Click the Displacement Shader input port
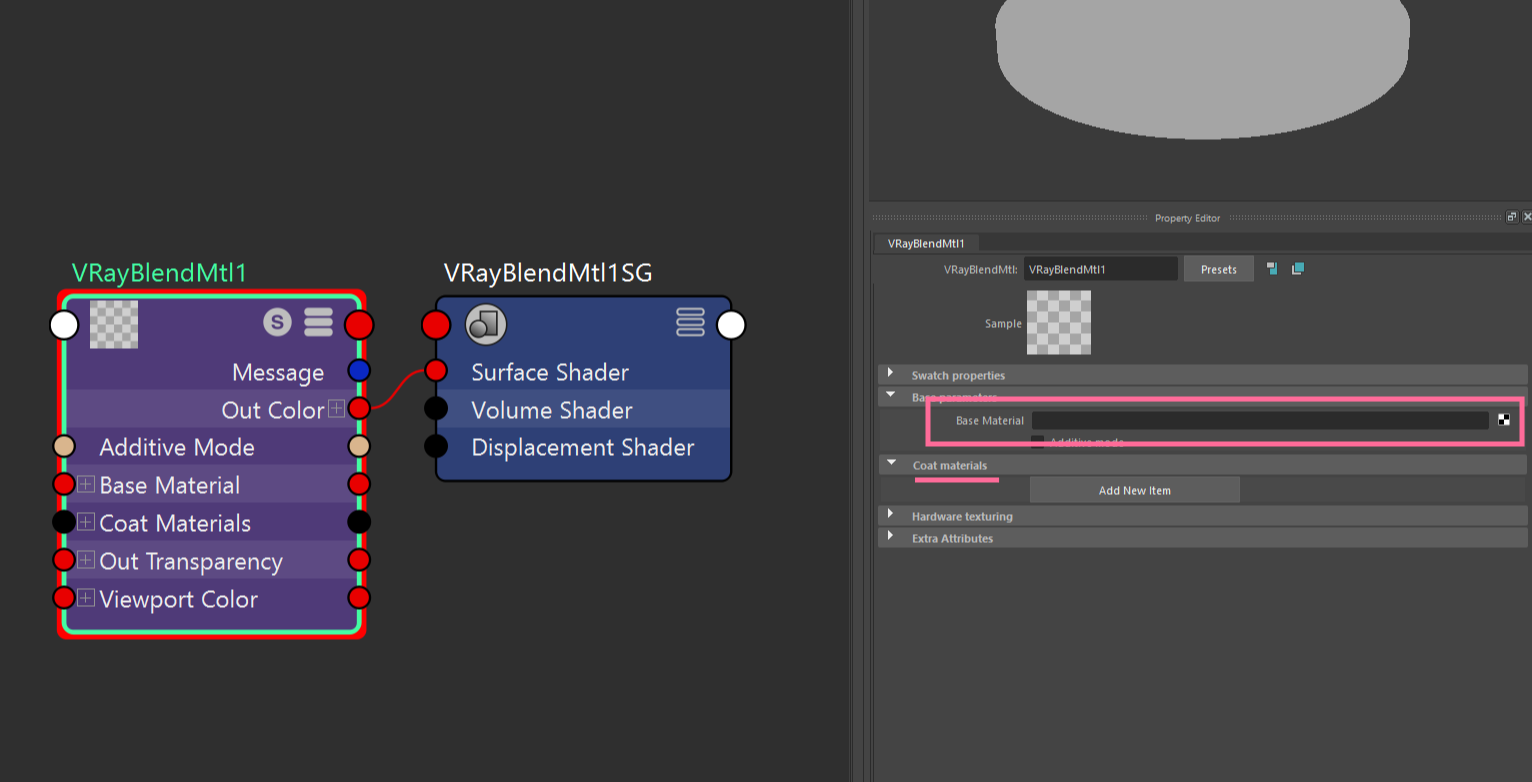The height and width of the screenshot is (782, 1532). (435, 446)
